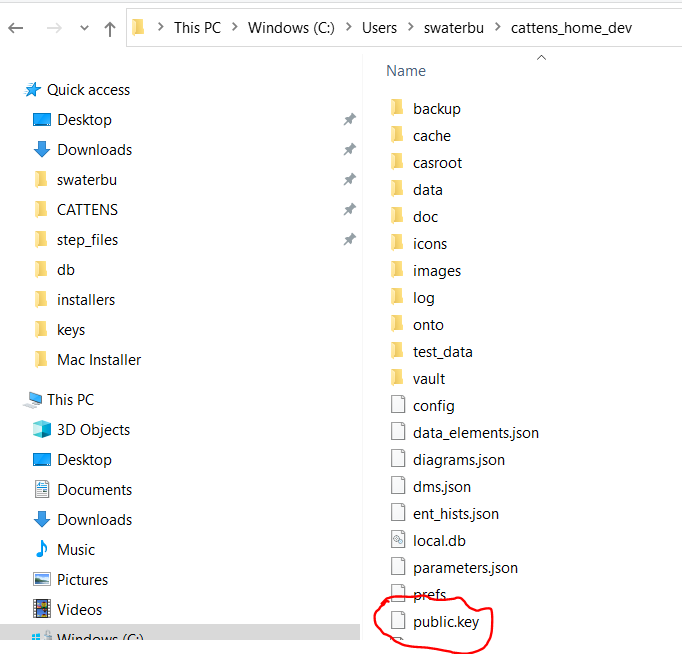The width and height of the screenshot is (682, 654).
Task: Open CATTENS folder in Quick access
Action: tap(87, 210)
